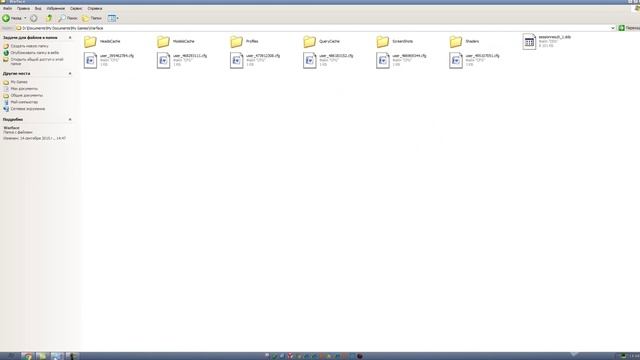Screen dimensions: 640x360
Task: Open the Search (Поиск) toolbar button
Action: coord(68,18)
